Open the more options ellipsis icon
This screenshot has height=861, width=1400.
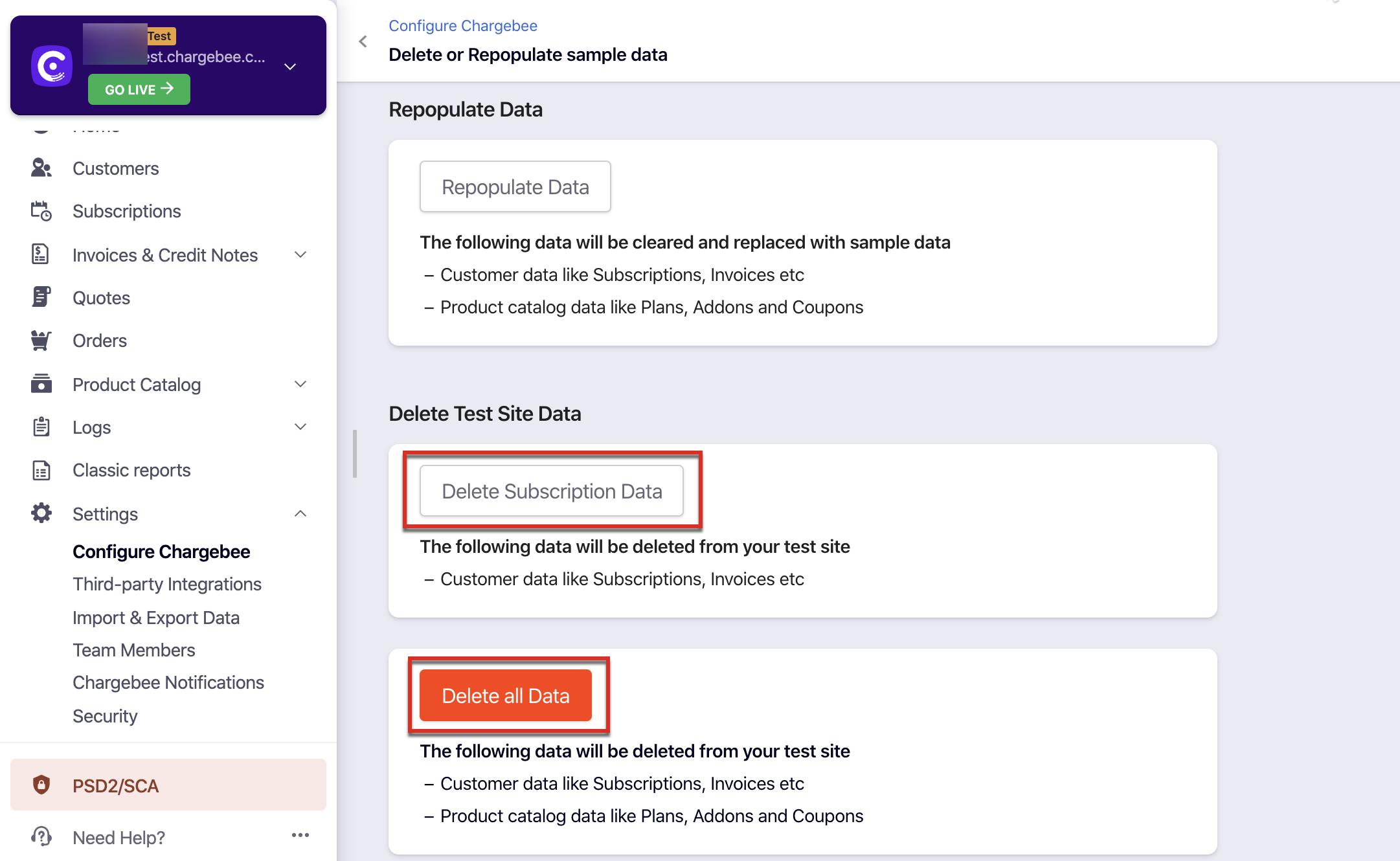point(300,835)
